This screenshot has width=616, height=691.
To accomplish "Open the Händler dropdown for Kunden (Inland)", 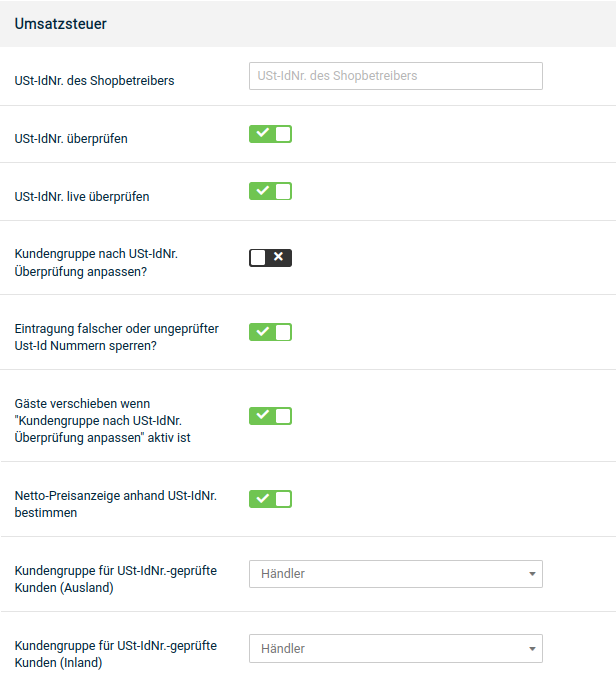I will coord(395,648).
